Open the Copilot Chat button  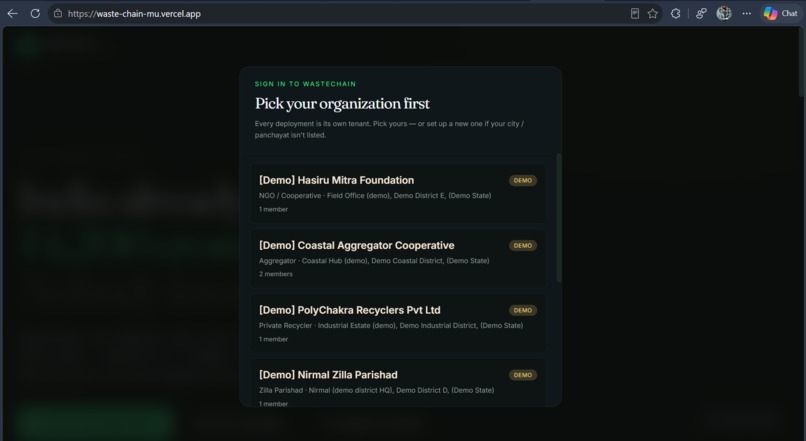(781, 14)
